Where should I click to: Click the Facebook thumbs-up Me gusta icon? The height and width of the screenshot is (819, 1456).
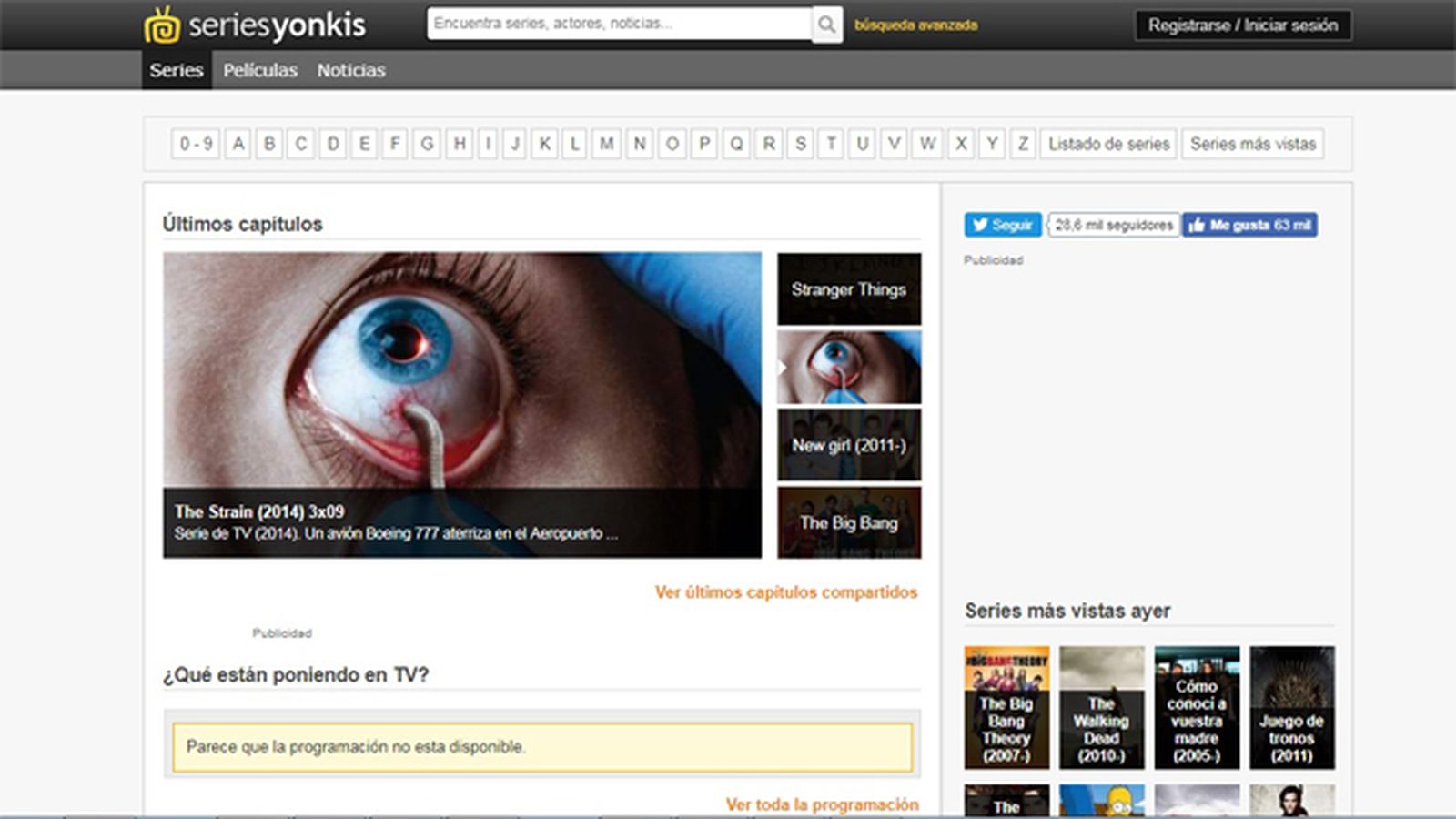[1198, 225]
